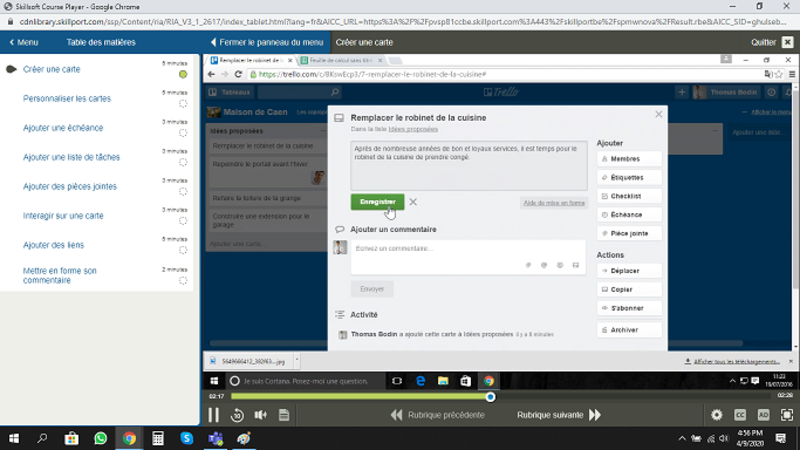Go back in inner browser
The height and width of the screenshot is (450, 800).
pyautogui.click(x=211, y=74)
